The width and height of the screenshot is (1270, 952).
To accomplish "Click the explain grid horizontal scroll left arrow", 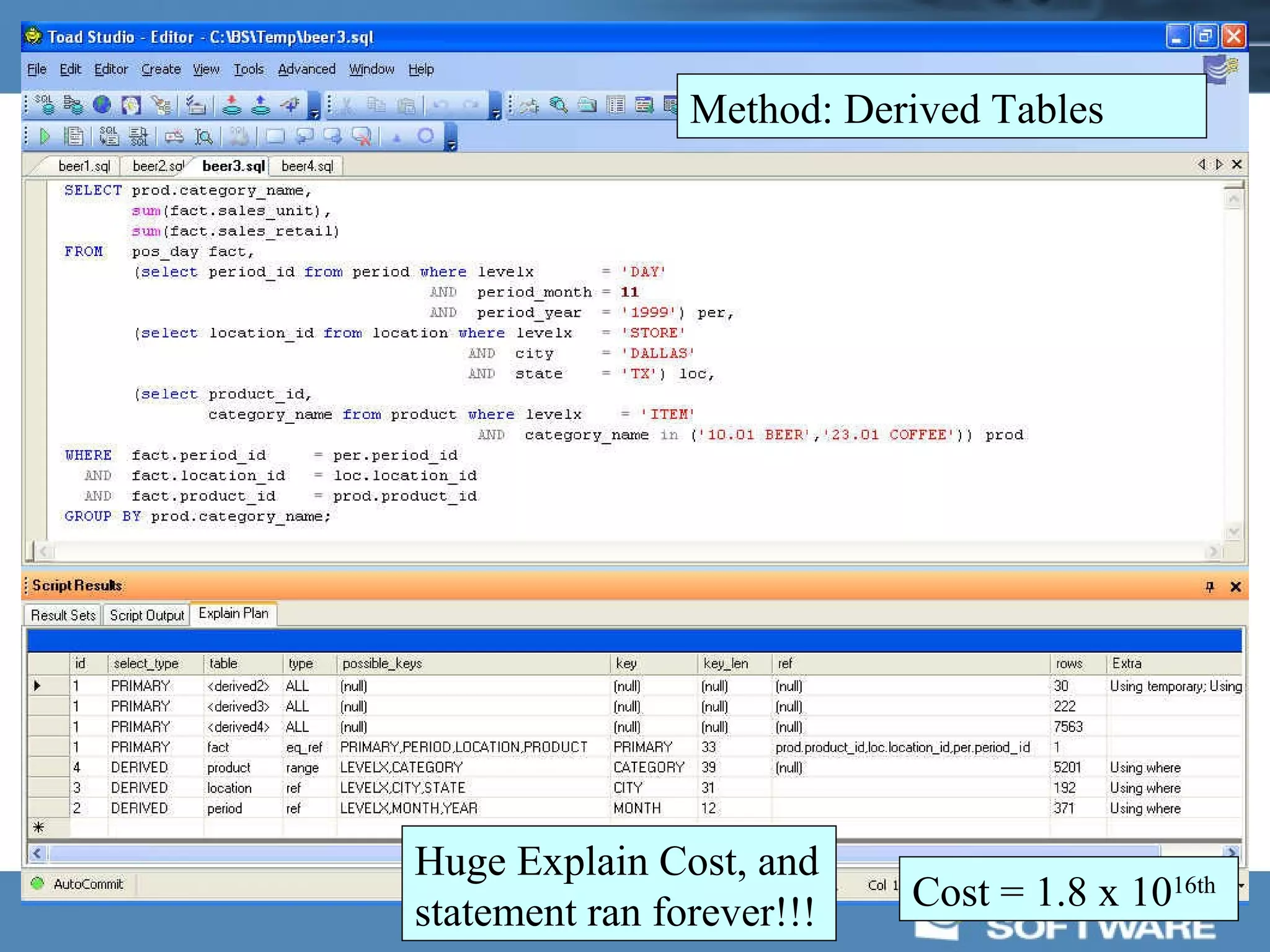I will (x=37, y=853).
